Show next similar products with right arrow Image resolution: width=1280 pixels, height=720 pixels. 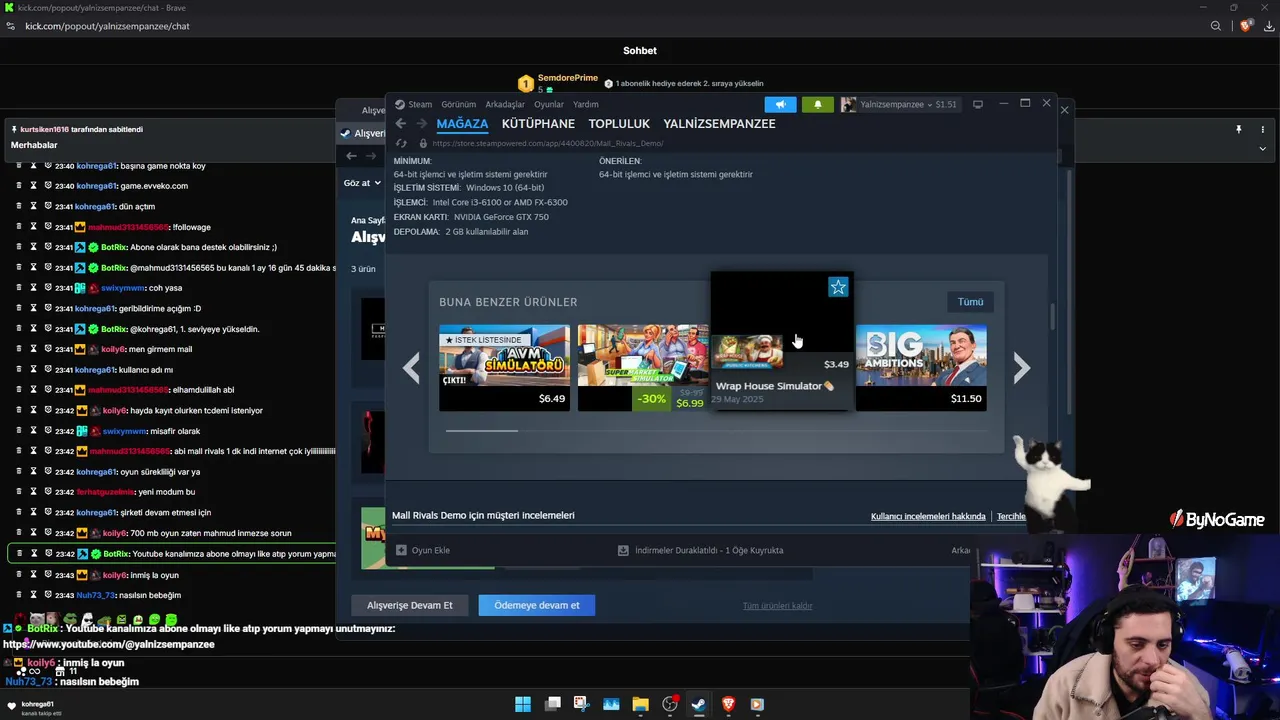tap(1021, 368)
